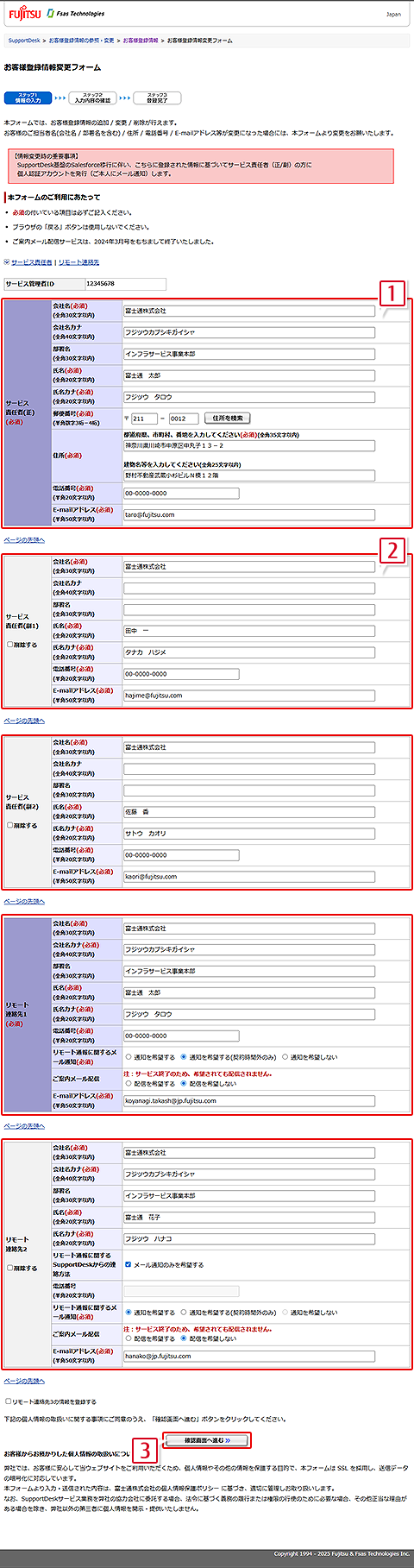Check 削除する for サービス責任者(副2)
414x1568 pixels.
click(9, 826)
